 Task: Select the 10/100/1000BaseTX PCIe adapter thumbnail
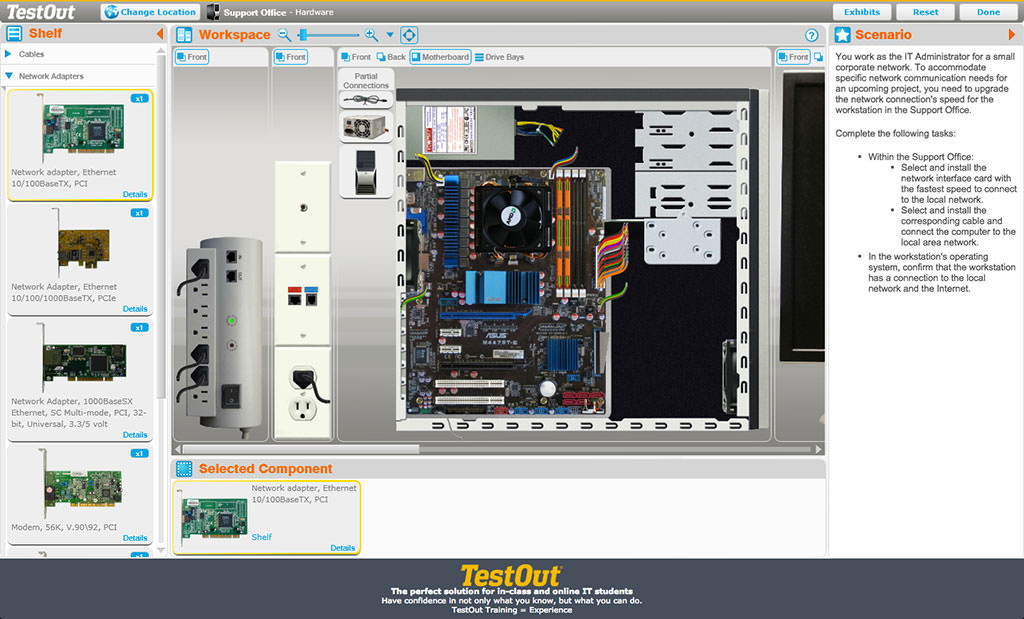84,248
